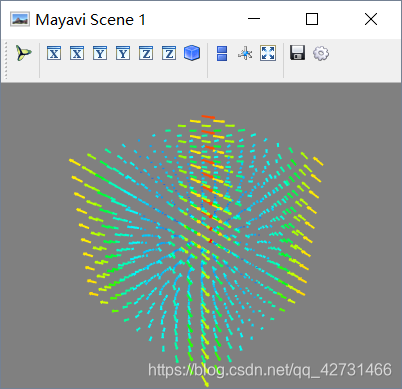Open scene configuration with the gear icon
The width and height of the screenshot is (402, 389).
[321, 53]
